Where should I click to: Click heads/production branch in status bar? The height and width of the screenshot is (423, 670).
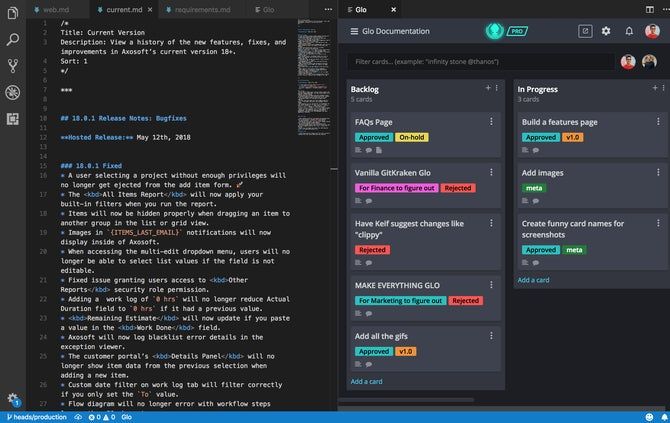pos(37,417)
